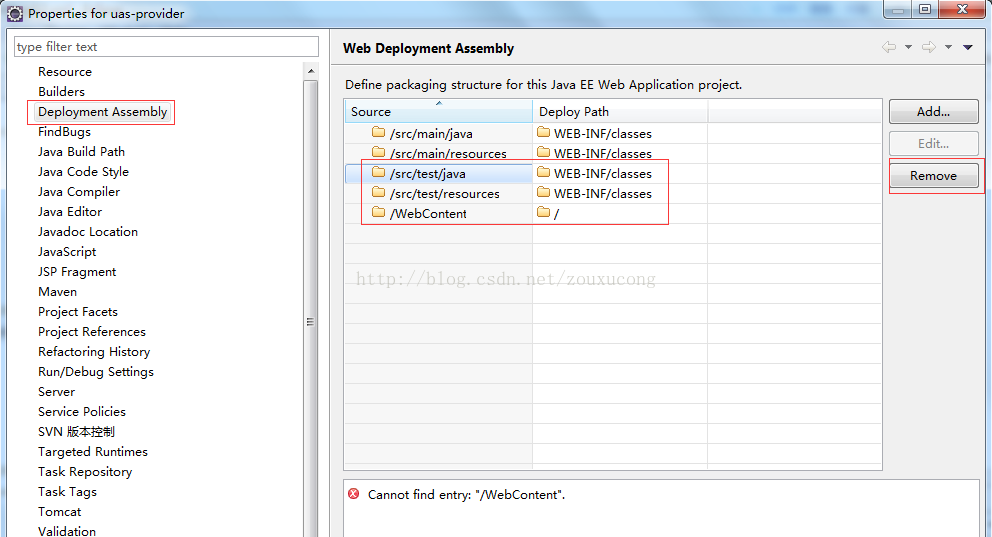Screen dimensions: 992x537
Task: Sort by the Source column header
Action: click(x=438, y=111)
